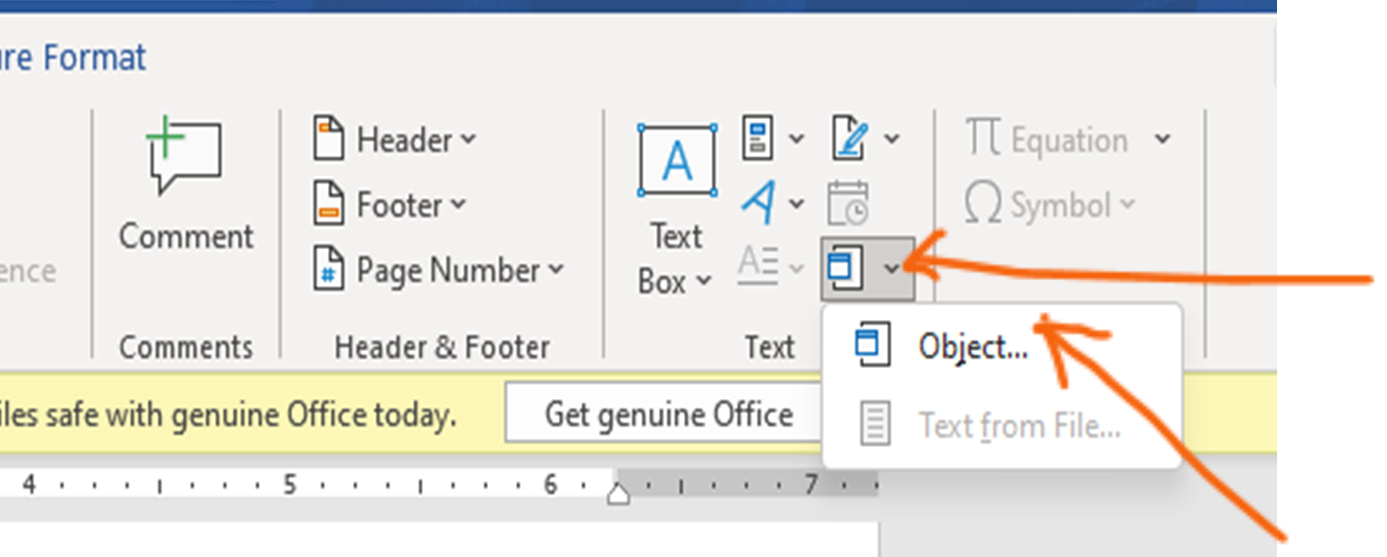Image resolution: width=1387 pixels, height=557 pixels.
Task: Click the Date & Time icon
Action: coord(849,204)
